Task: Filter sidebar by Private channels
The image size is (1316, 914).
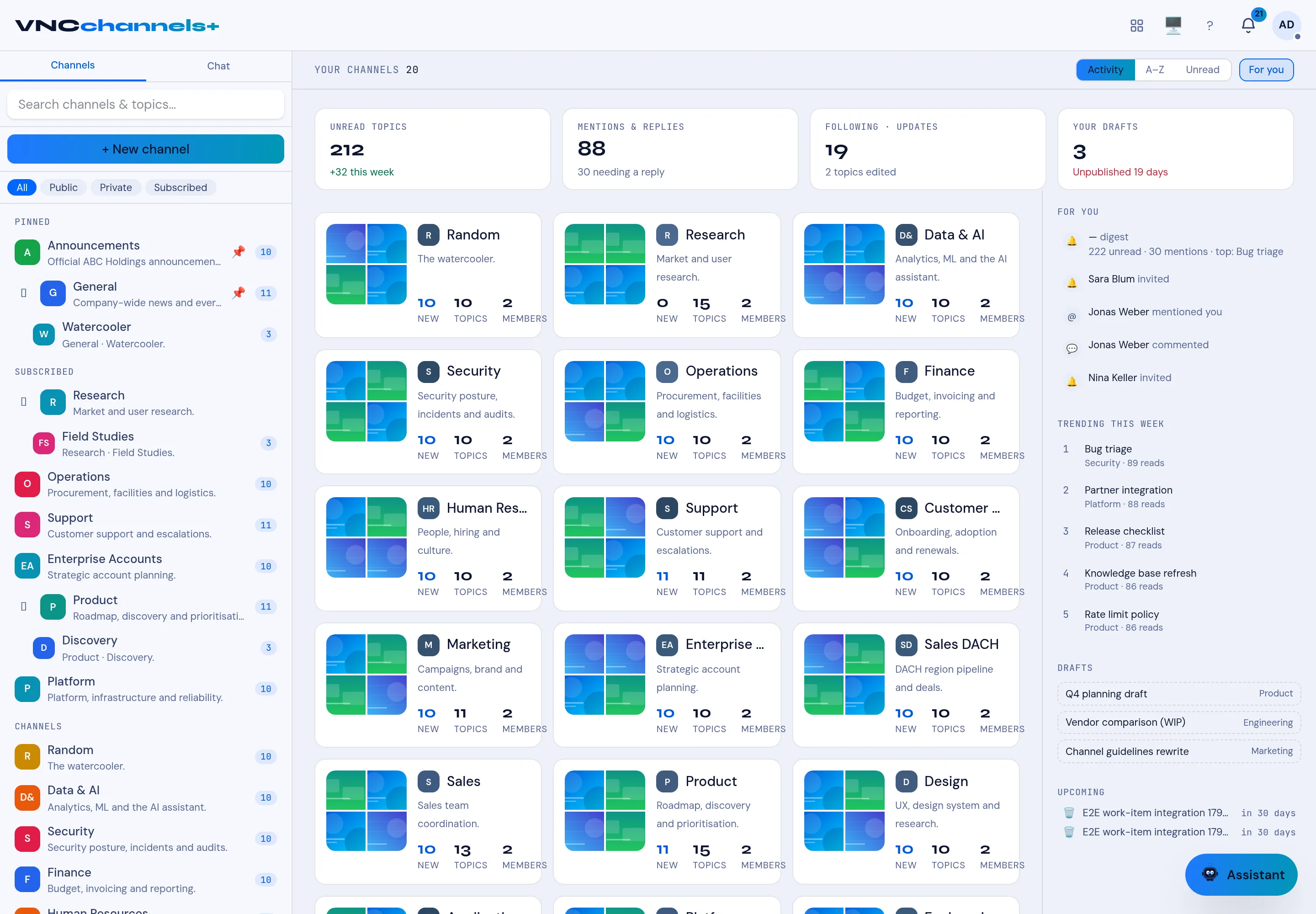Action: 116,187
